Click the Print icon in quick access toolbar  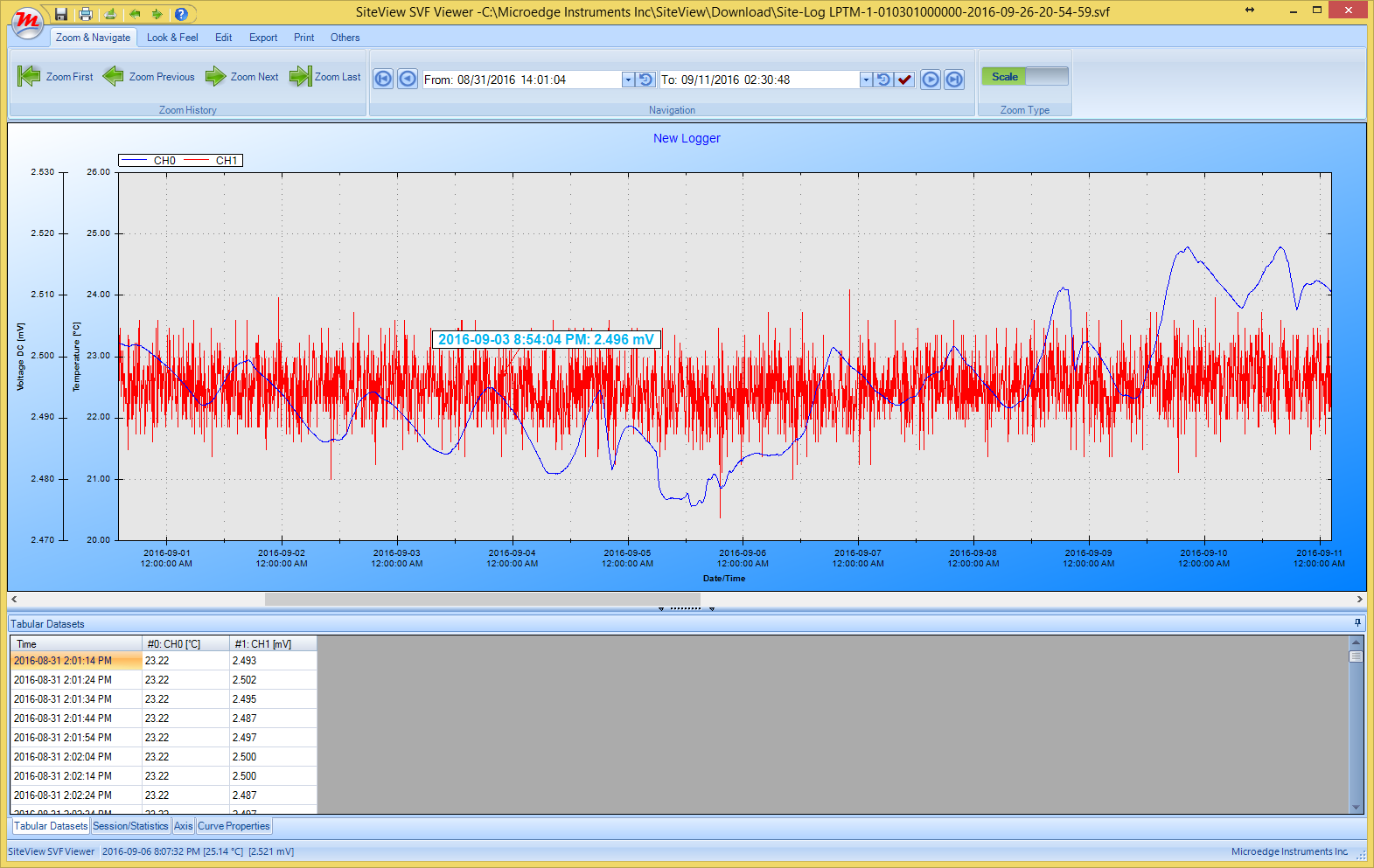85,14
